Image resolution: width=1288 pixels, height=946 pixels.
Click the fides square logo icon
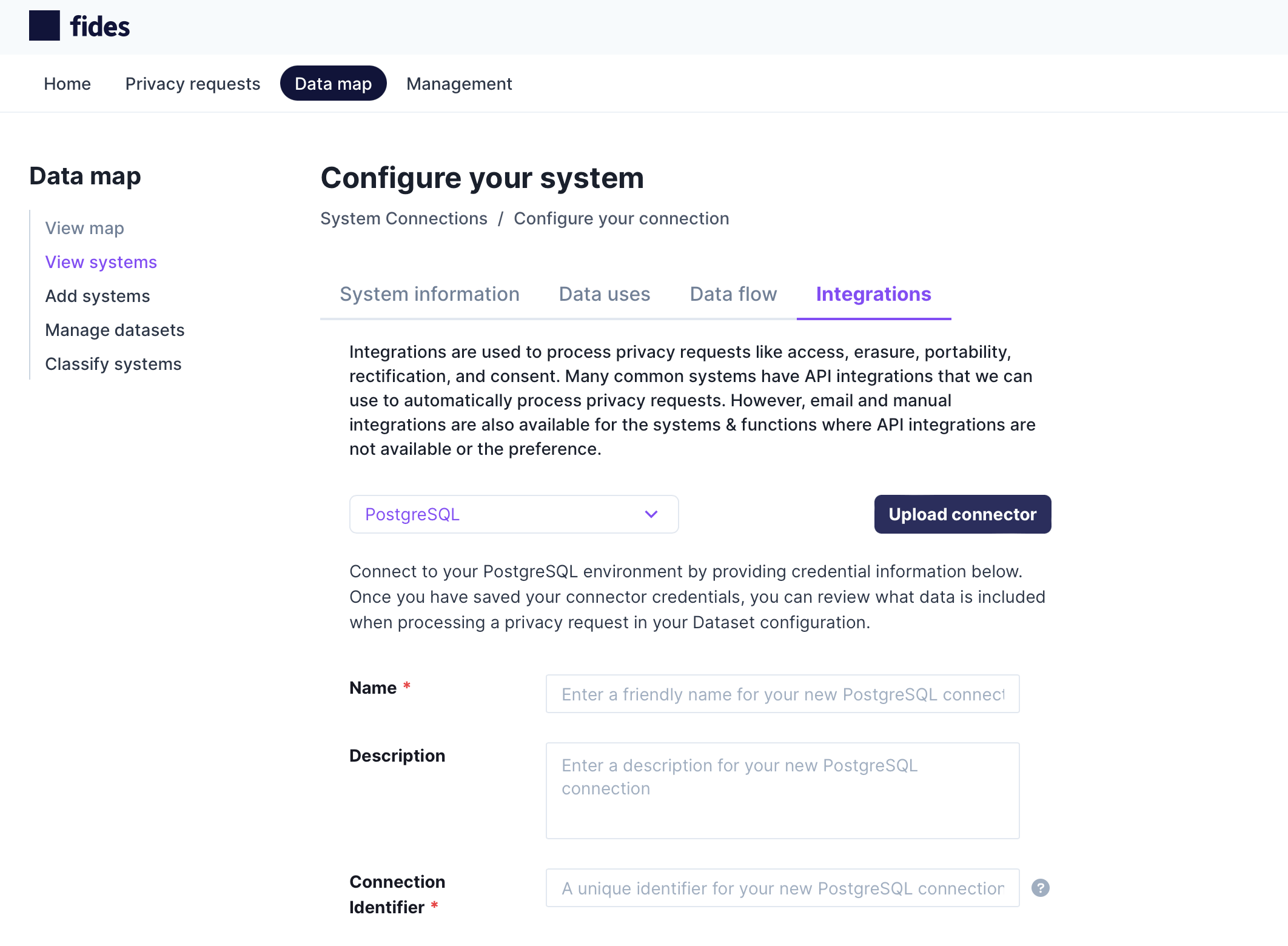[x=44, y=26]
